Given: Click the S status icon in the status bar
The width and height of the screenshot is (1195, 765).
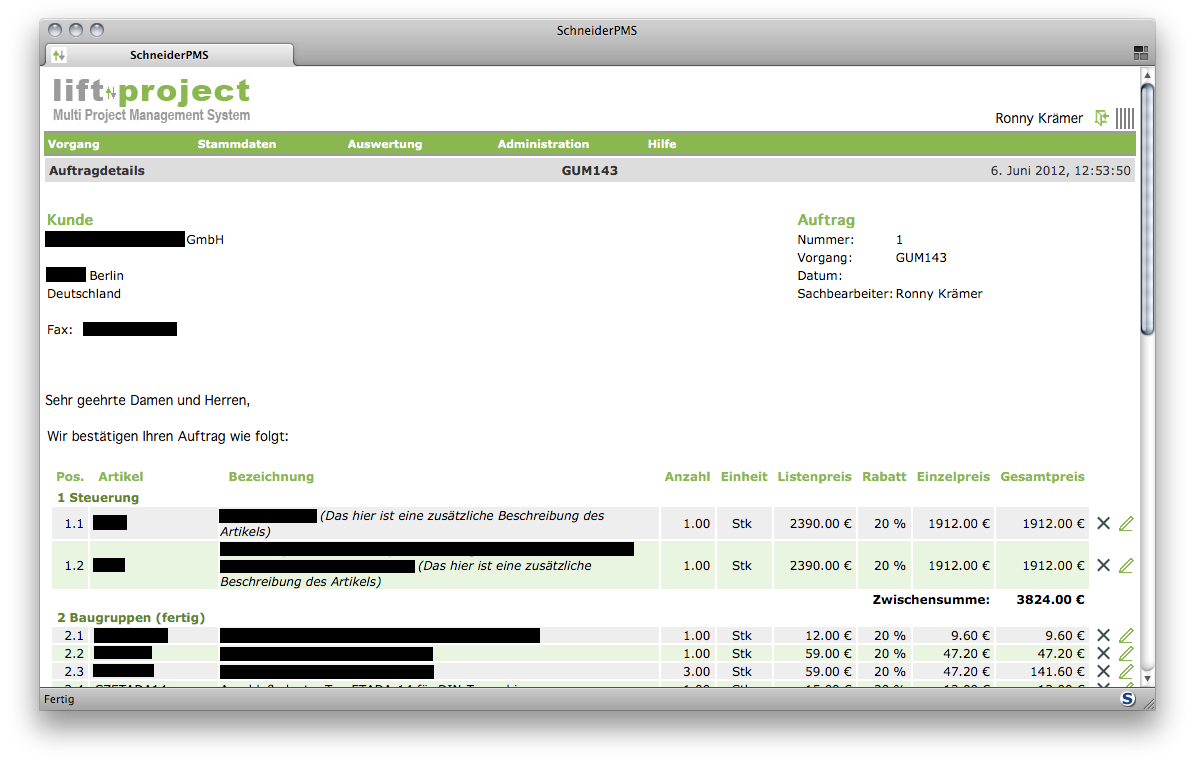Looking at the screenshot, I should [x=1128, y=699].
